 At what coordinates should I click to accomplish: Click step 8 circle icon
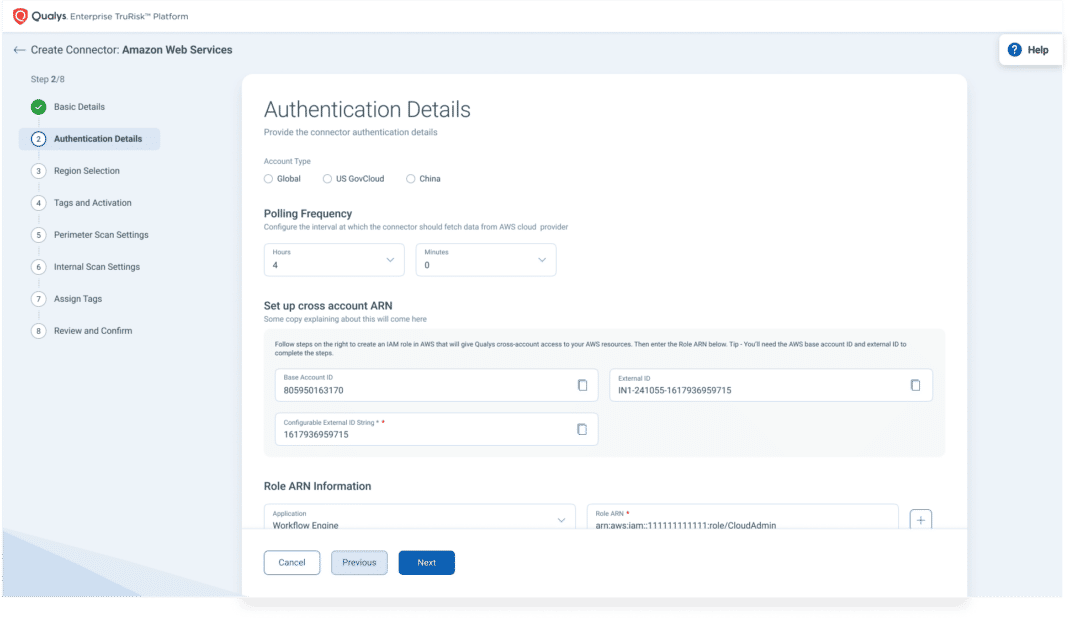38,331
